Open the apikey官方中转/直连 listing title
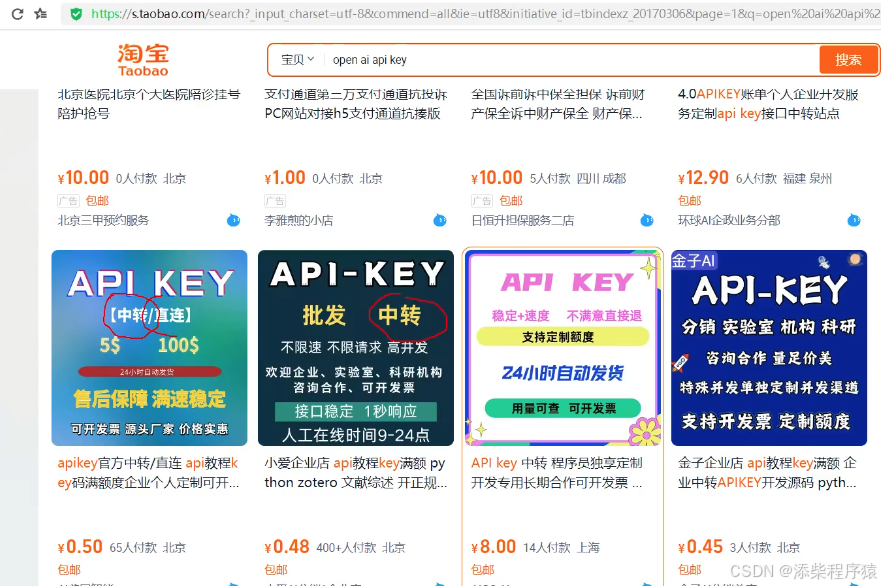881x586 pixels. pyautogui.click(x=148, y=473)
